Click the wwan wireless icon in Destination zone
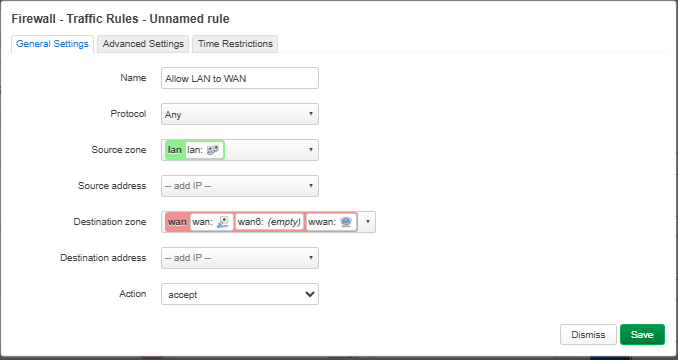678x360 pixels. [x=346, y=222]
